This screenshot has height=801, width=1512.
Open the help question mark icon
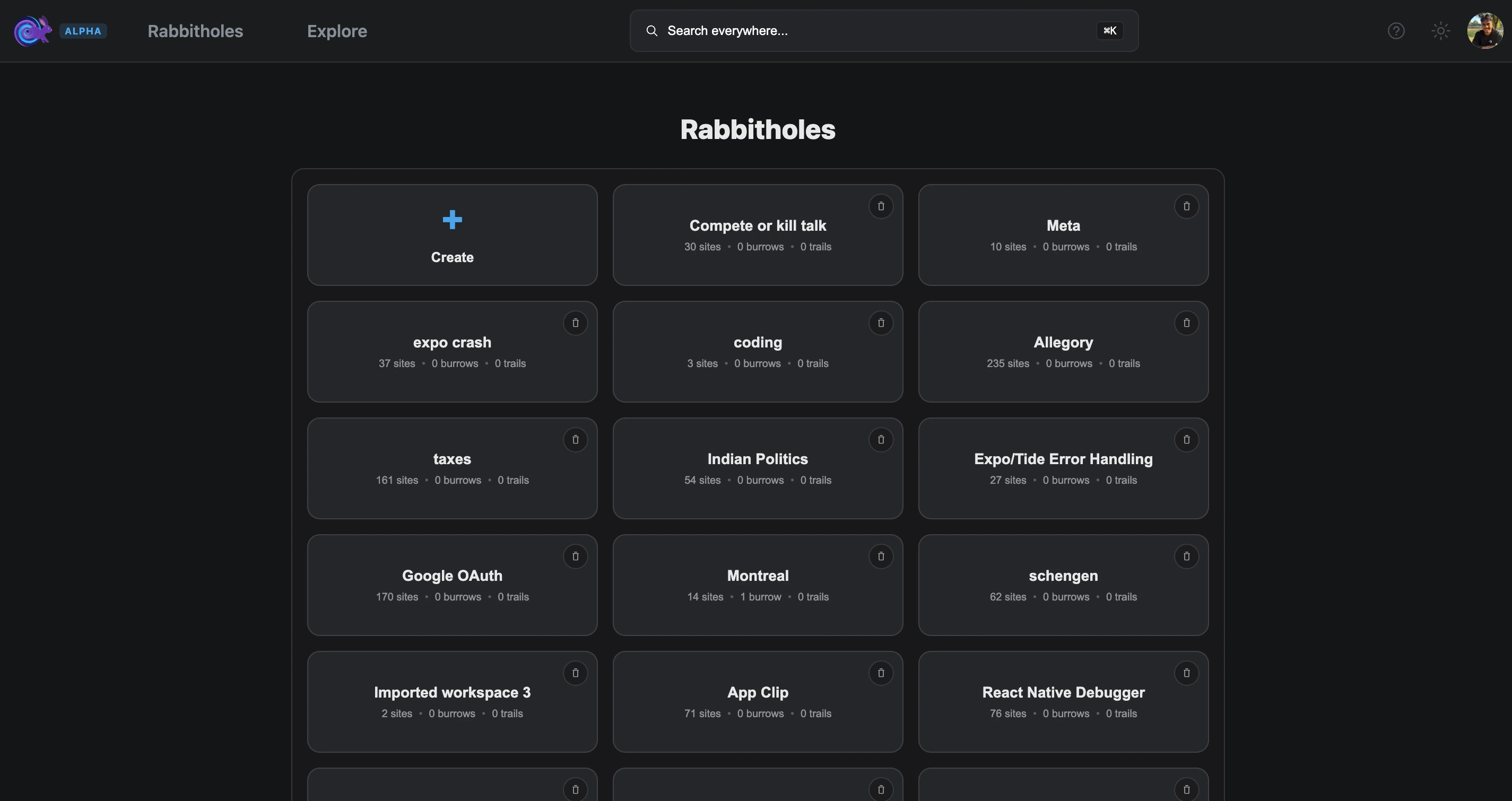pyautogui.click(x=1396, y=31)
